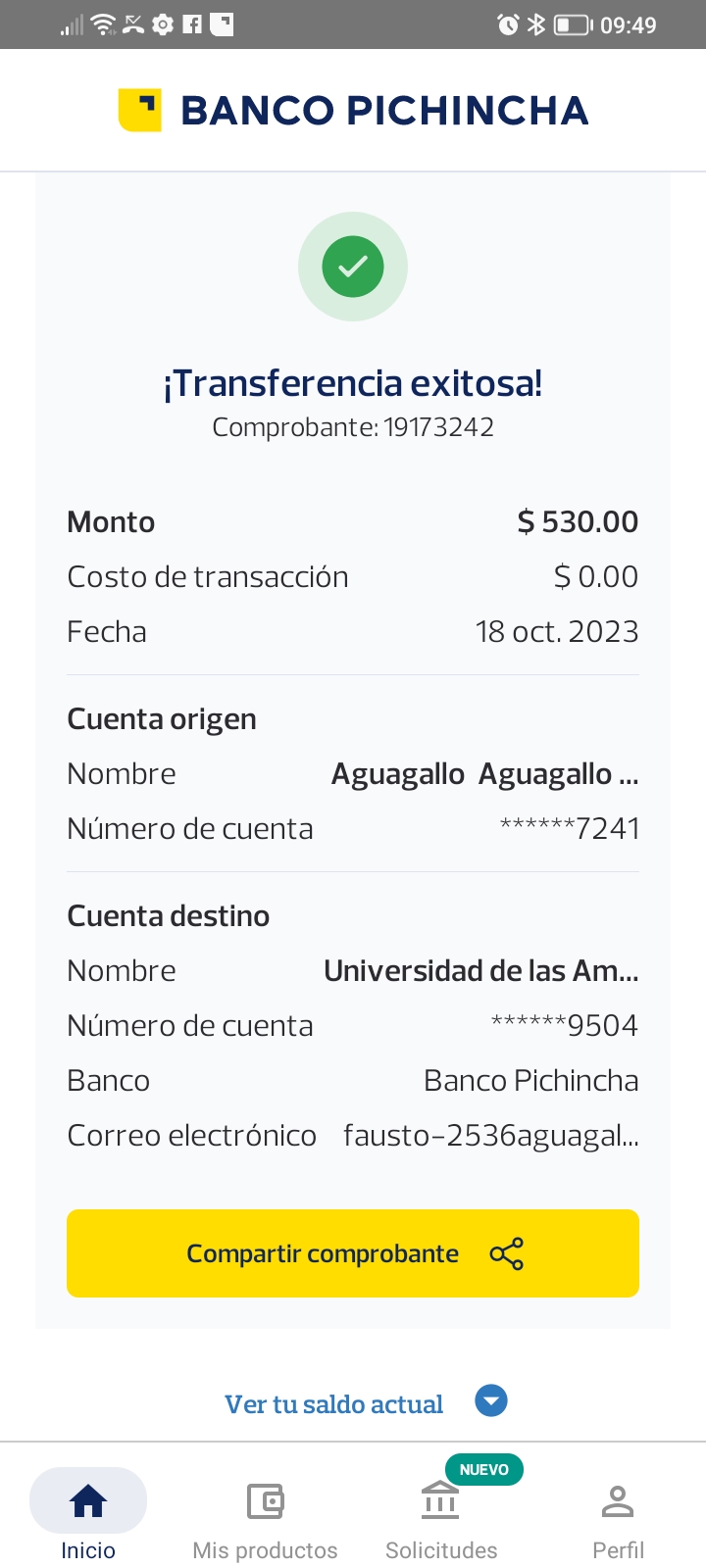Screen dimensions: 706x1568
Task: Tap the truncated destination name Universidad de las Am...
Action: click(480, 971)
